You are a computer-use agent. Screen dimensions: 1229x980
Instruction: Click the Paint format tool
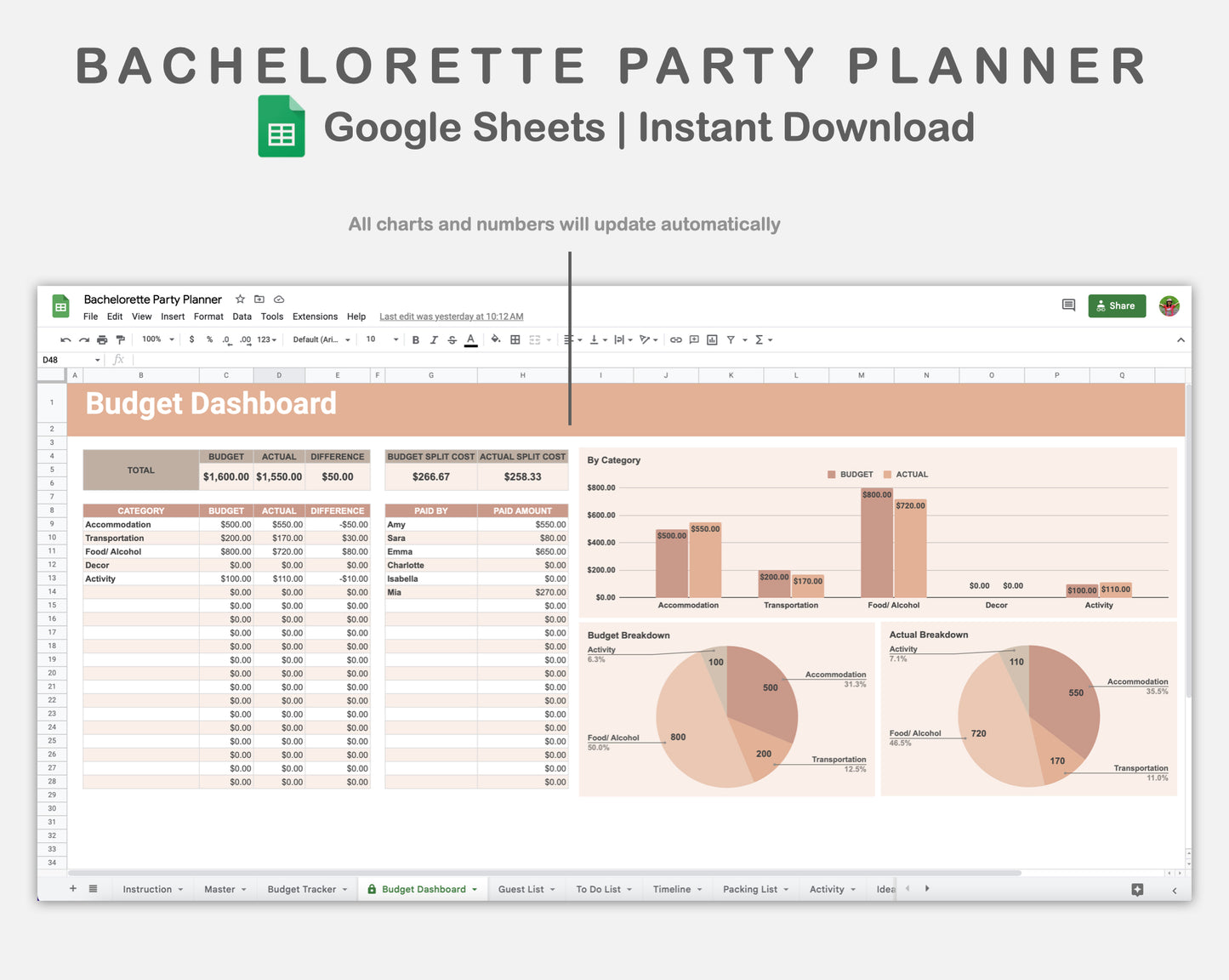coord(120,339)
